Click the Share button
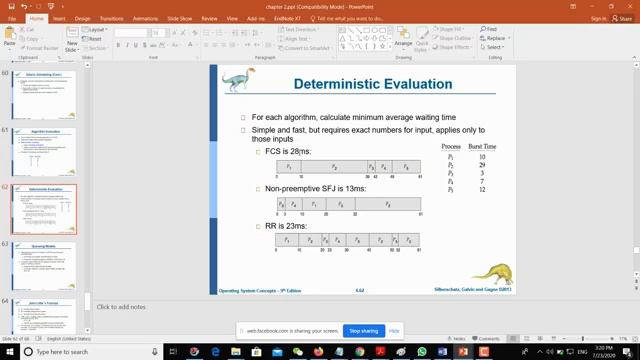Viewport: 640px width, 360px height. (x=622, y=19)
